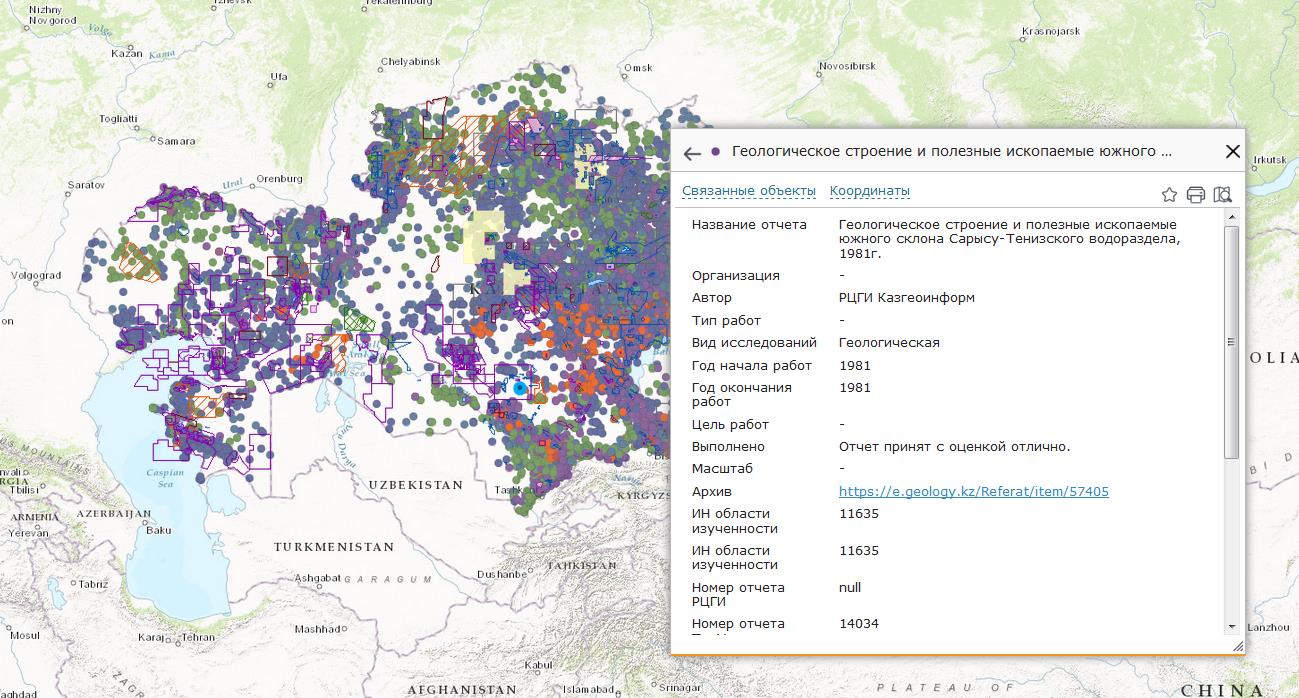Click the popup scrollbar down arrow
The image size is (1299, 698).
1231,626
